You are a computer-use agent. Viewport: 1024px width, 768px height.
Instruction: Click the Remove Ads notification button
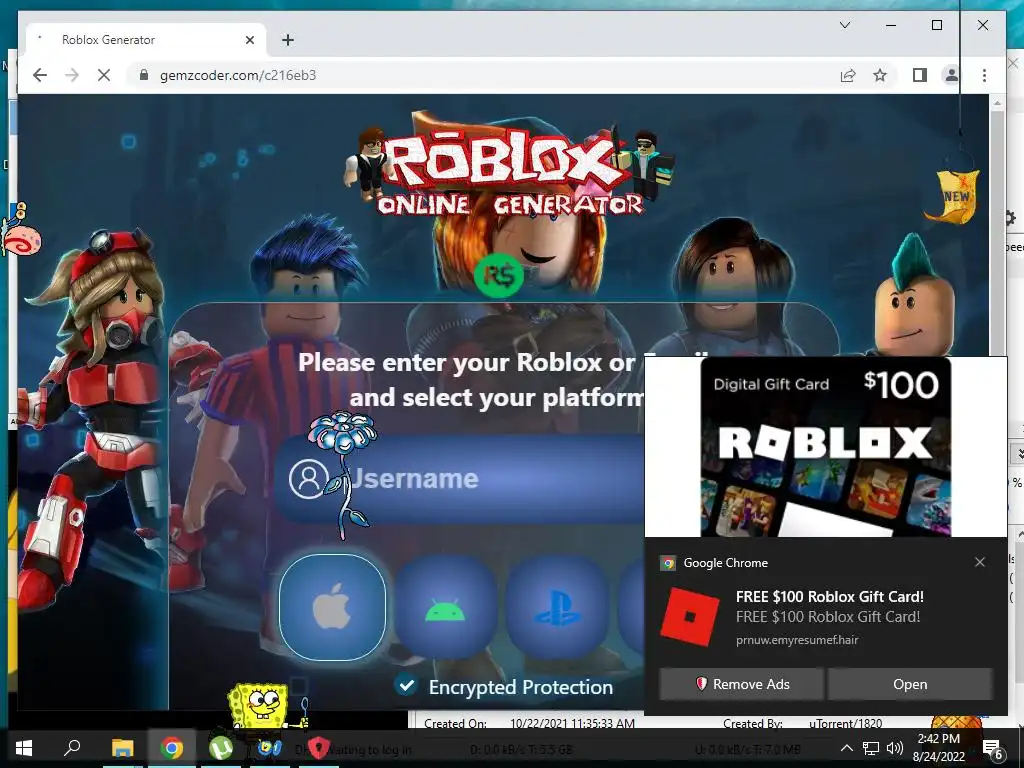tap(741, 684)
